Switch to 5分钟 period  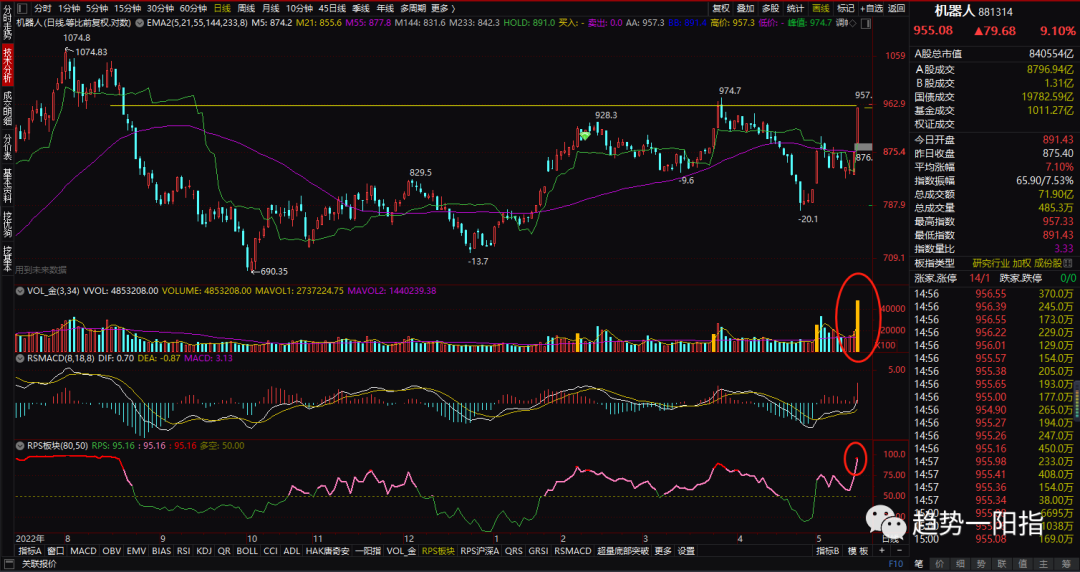(x=96, y=8)
